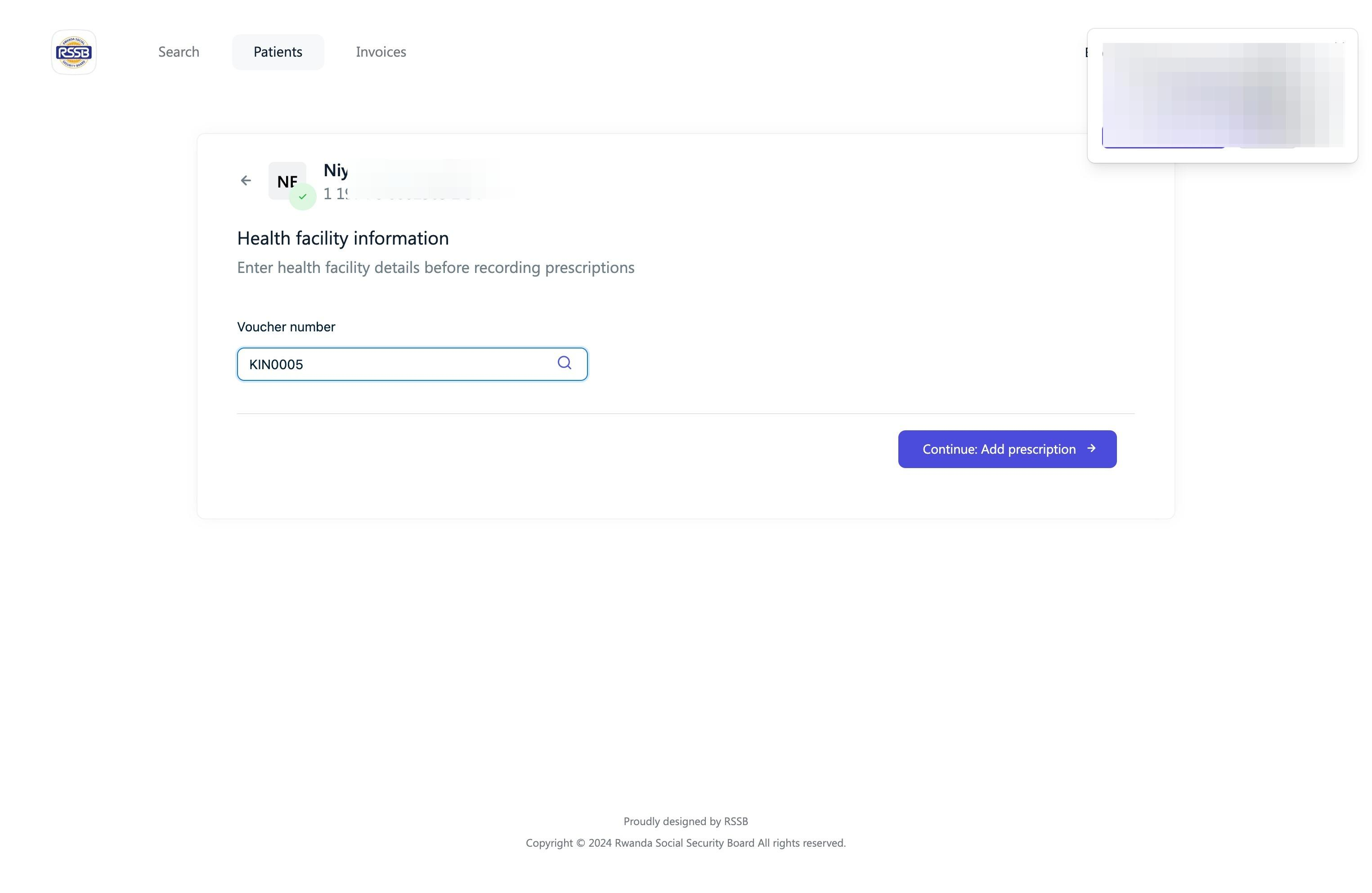The image size is (1372, 893).
Task: Click the Voucher number label
Action: pyautogui.click(x=286, y=327)
